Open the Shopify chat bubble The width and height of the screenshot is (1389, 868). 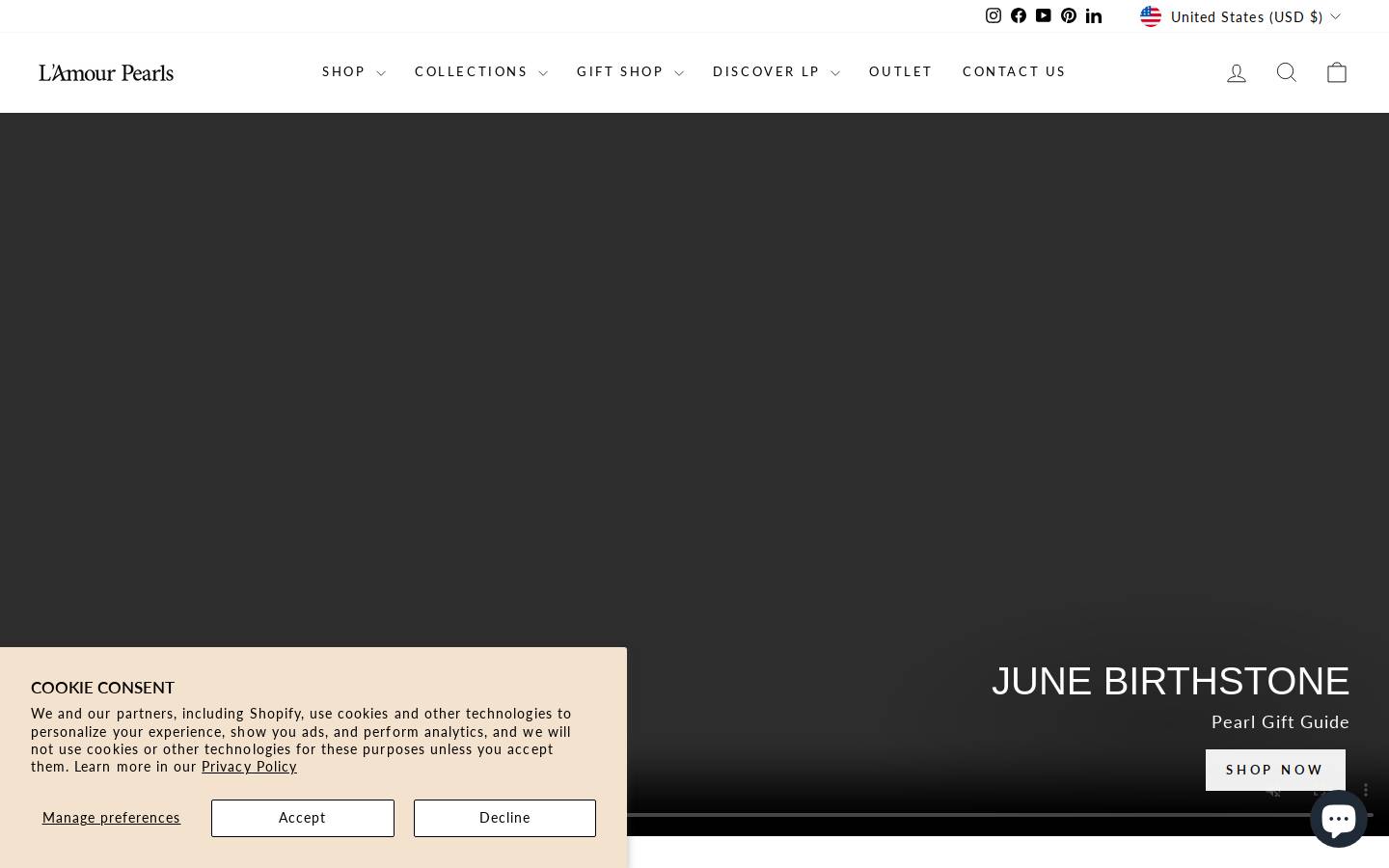coord(1339,819)
